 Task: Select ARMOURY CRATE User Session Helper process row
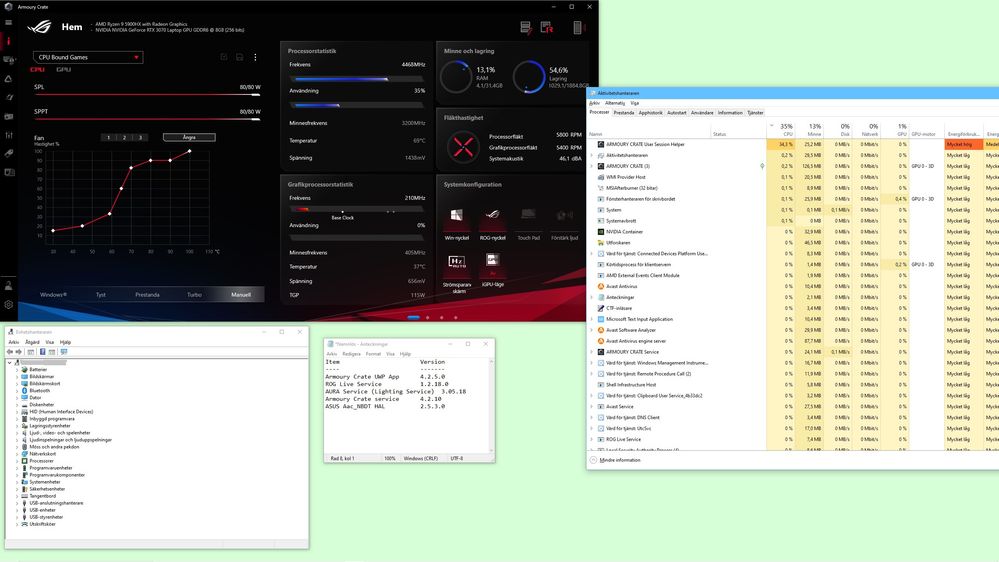tap(793, 145)
